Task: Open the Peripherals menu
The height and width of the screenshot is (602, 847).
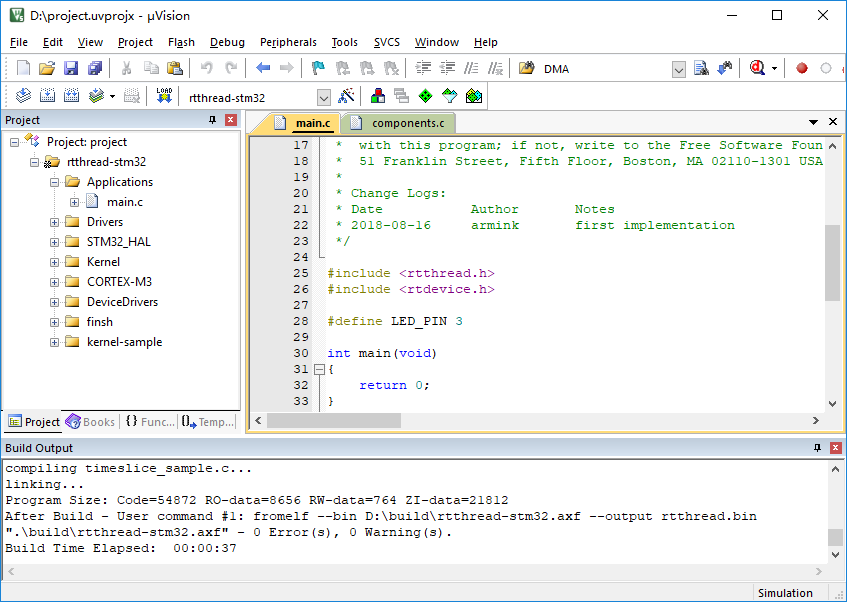Action: point(288,42)
